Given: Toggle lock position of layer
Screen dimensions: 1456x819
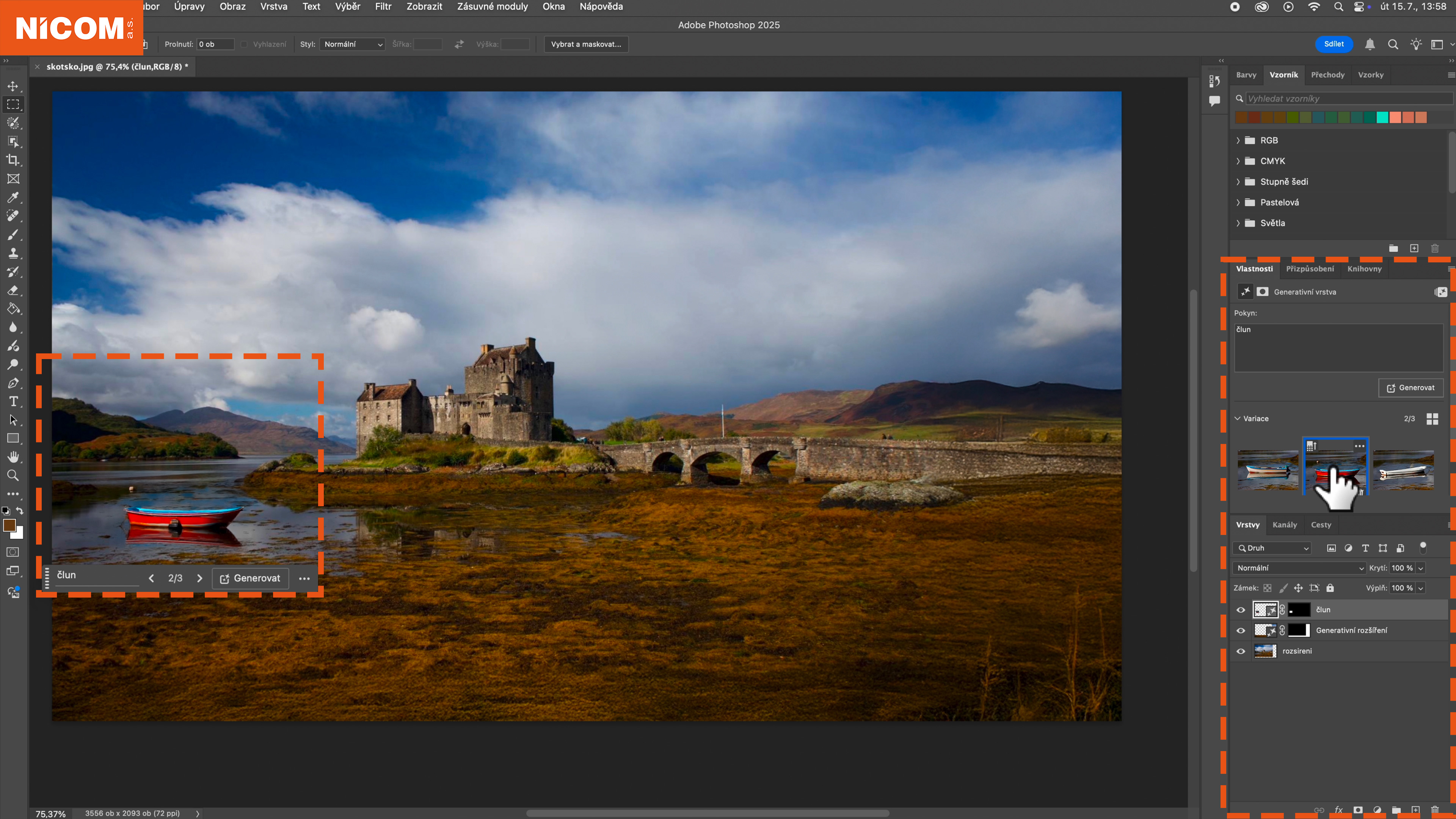Looking at the screenshot, I should pyautogui.click(x=1298, y=588).
